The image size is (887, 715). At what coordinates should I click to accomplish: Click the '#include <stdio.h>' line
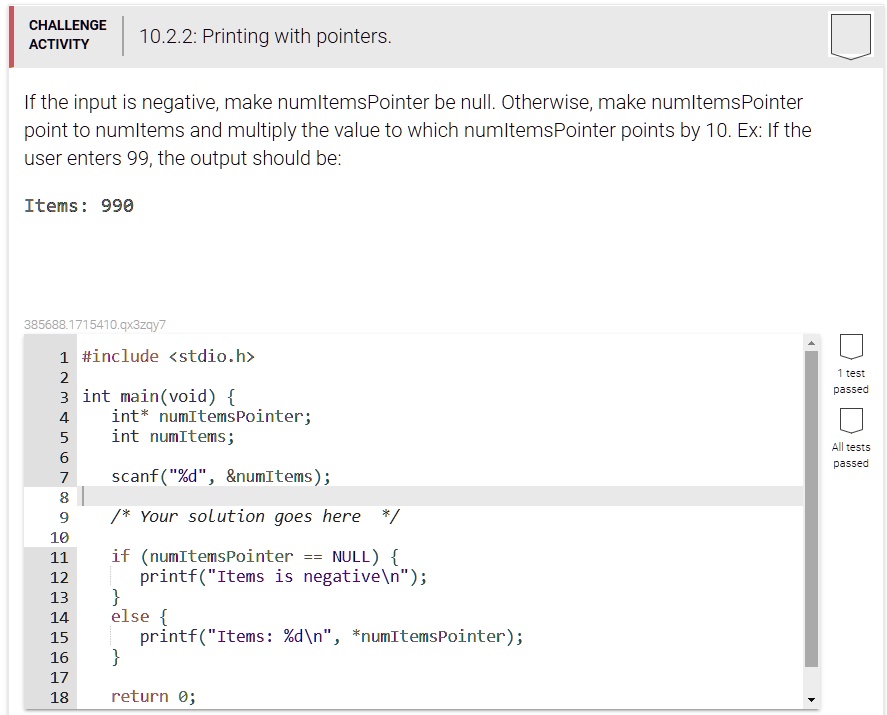coord(168,356)
